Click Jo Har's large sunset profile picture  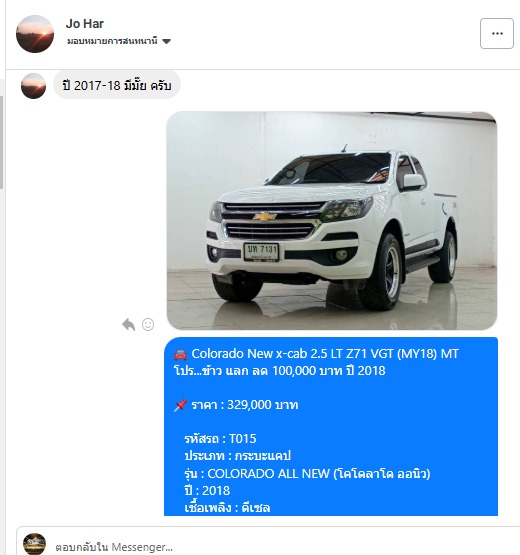pos(35,34)
